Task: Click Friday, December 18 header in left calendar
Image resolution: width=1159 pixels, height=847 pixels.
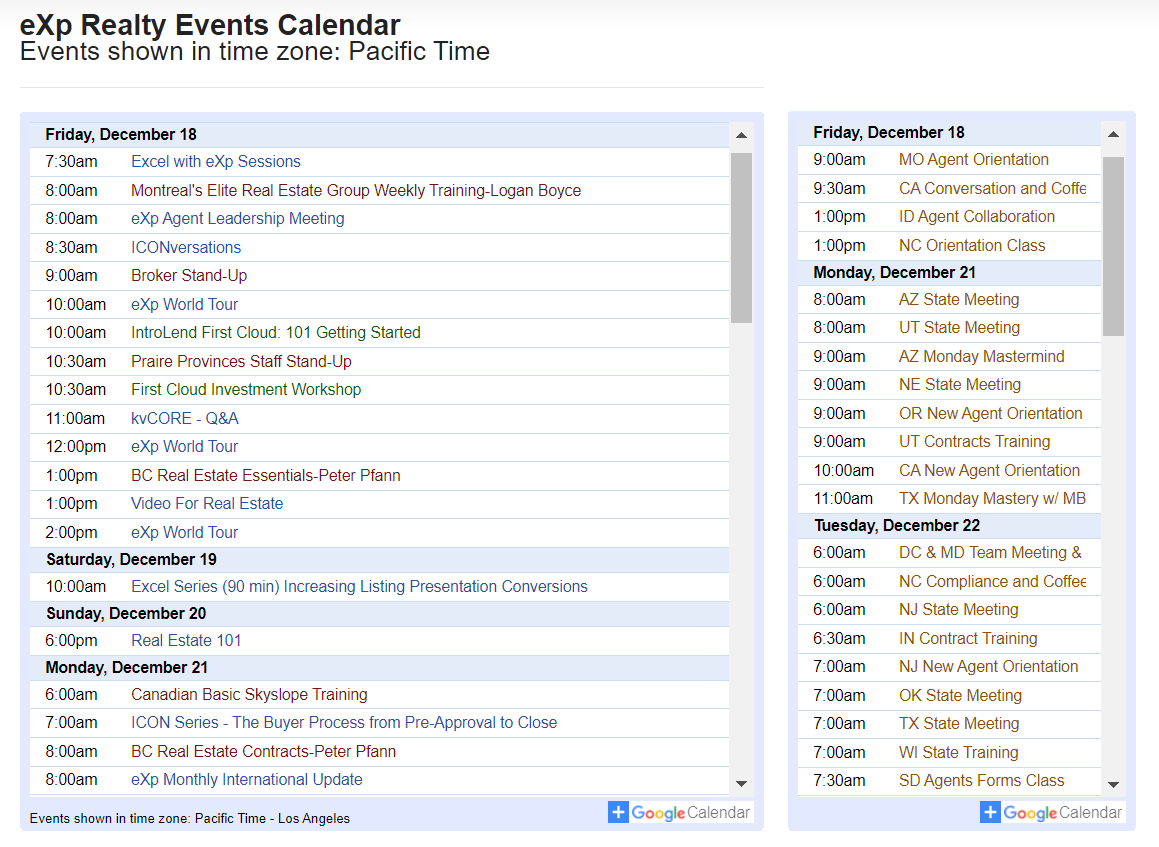Action: click(120, 135)
